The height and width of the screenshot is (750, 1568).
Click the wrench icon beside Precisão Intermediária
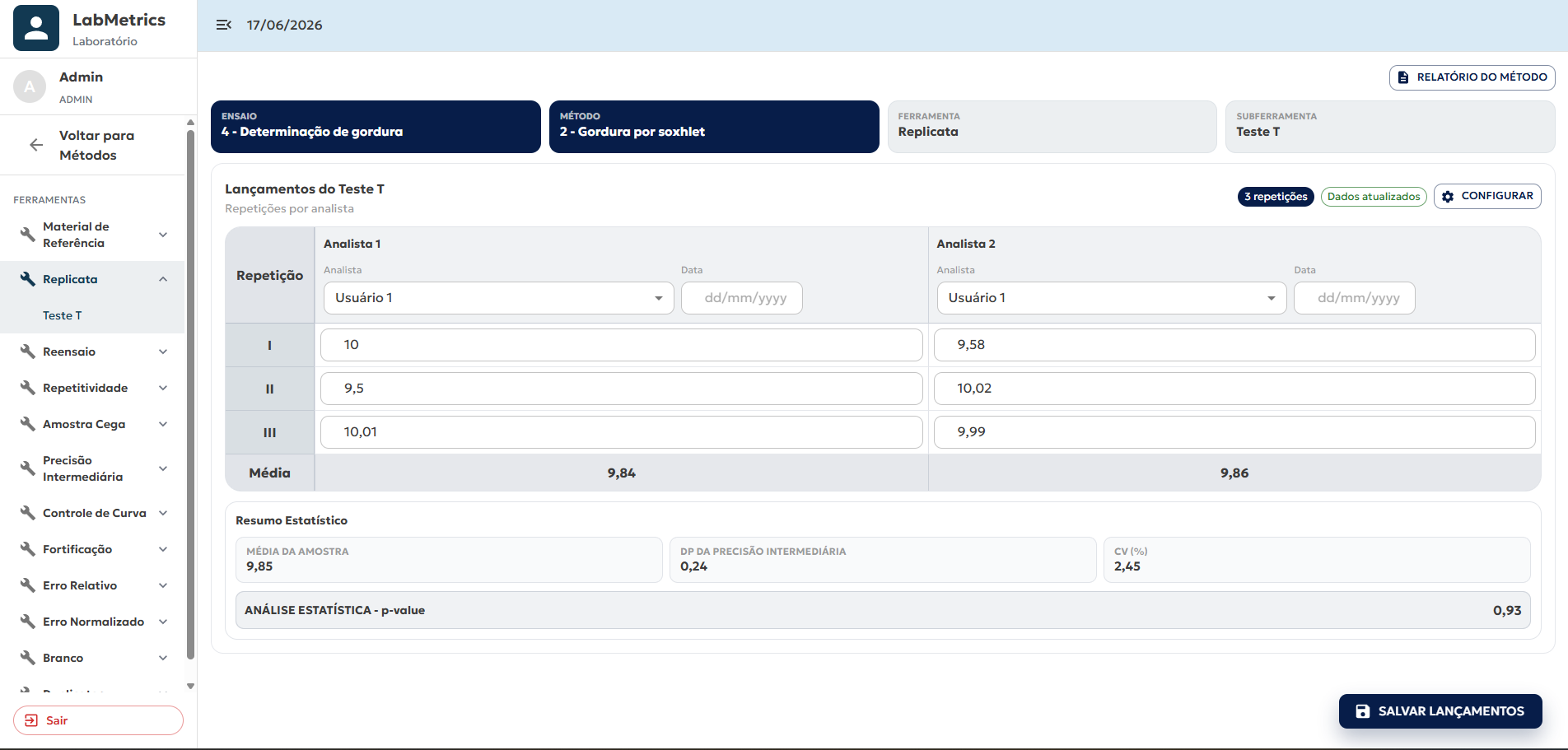click(28, 468)
